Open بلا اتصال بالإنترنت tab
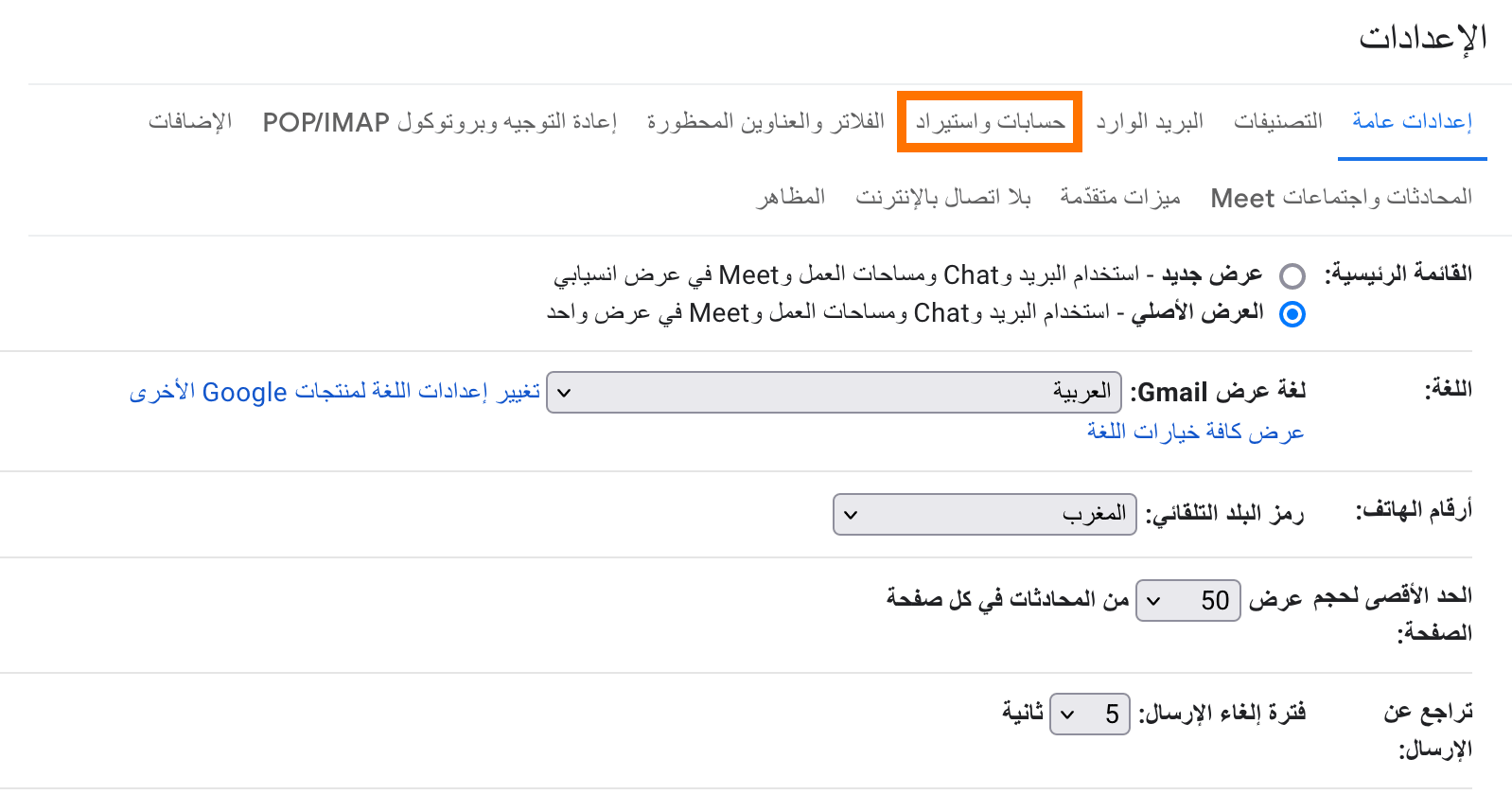The image size is (1512, 812). coord(942,197)
